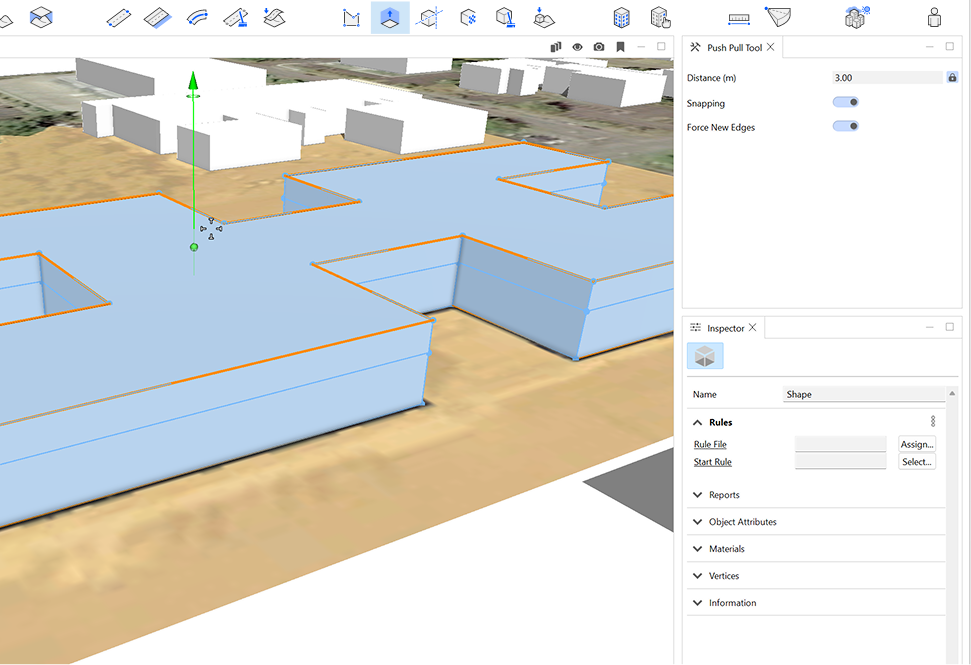
Task: Toggle the Force New Edges switch
Action: (846, 126)
